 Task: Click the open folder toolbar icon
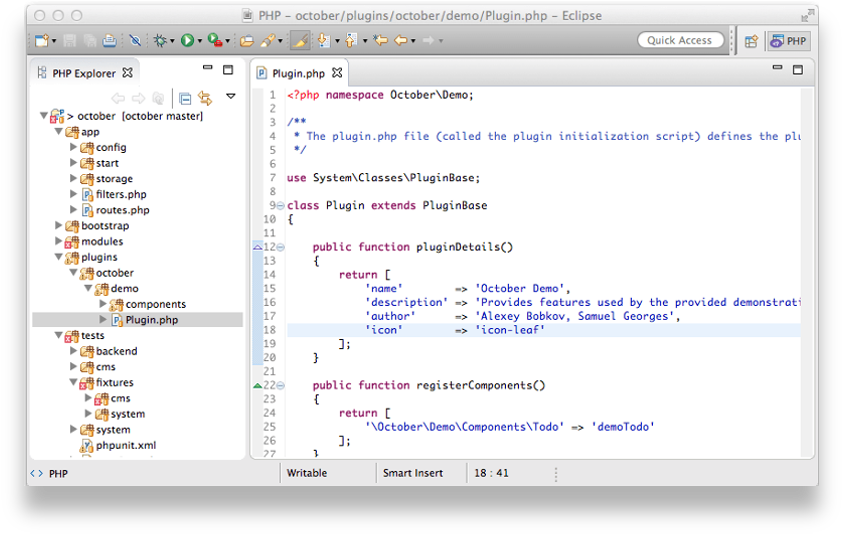pos(246,40)
